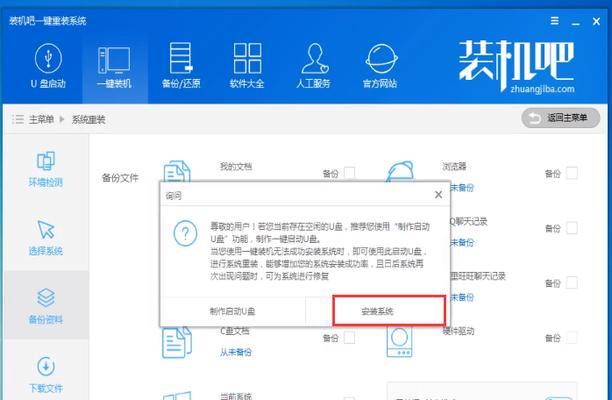Click 从未备份 link under C盘文档

236,352
